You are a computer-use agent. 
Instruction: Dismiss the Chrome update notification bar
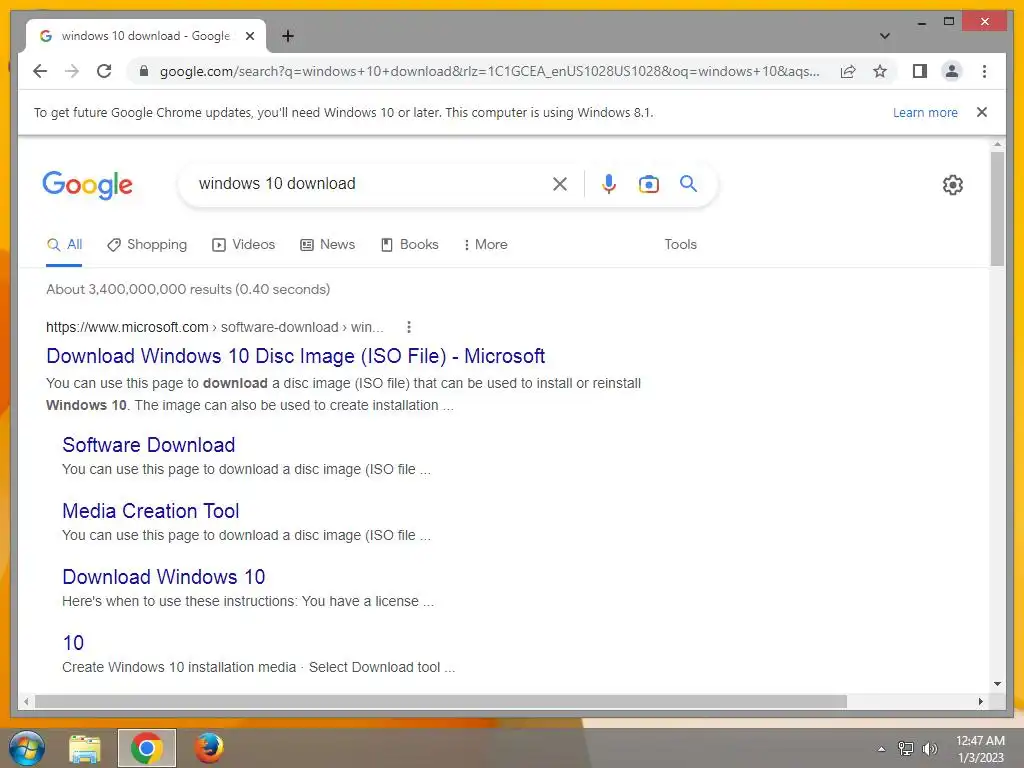[982, 112]
